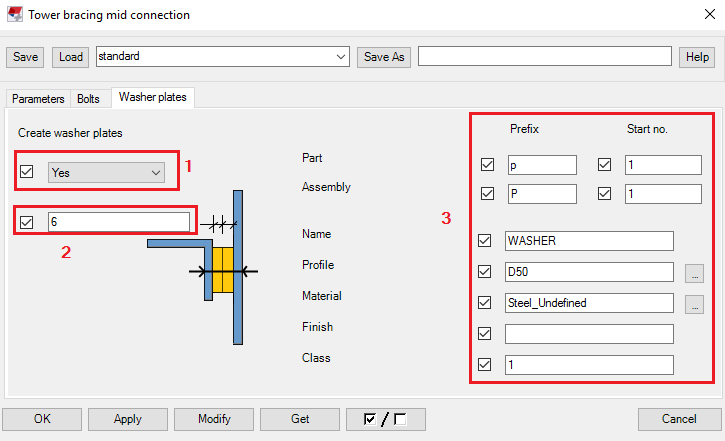Click the Modify button
The image size is (725, 441).
[x=214, y=419]
